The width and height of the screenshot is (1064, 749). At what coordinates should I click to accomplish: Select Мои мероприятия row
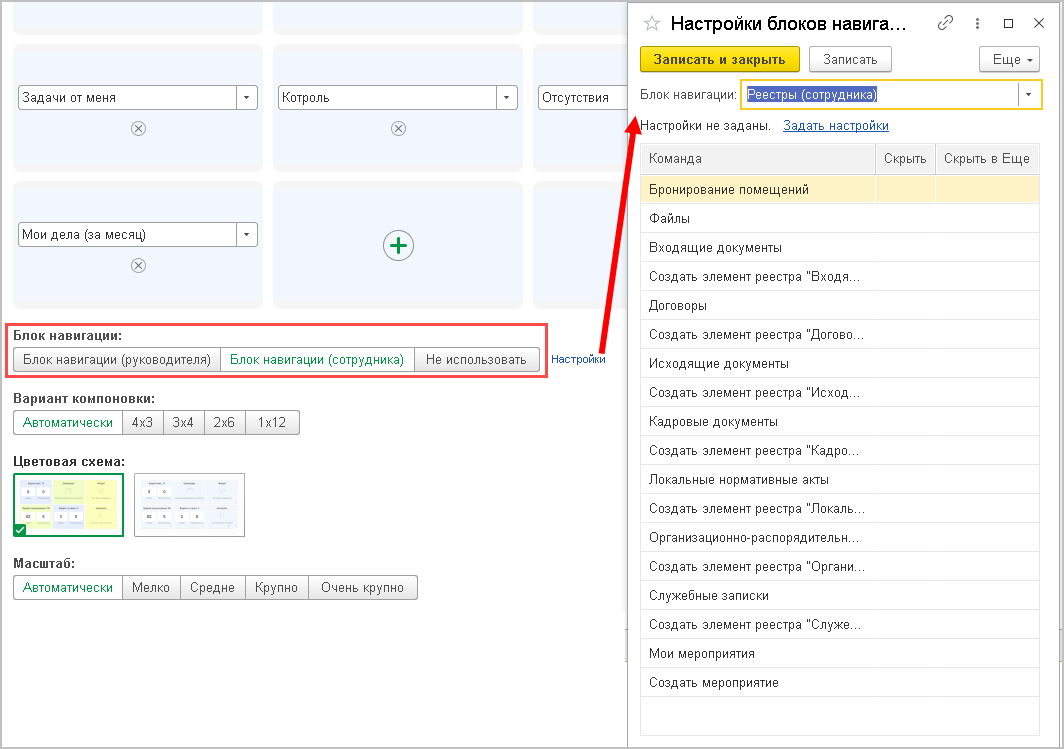click(x=840, y=654)
